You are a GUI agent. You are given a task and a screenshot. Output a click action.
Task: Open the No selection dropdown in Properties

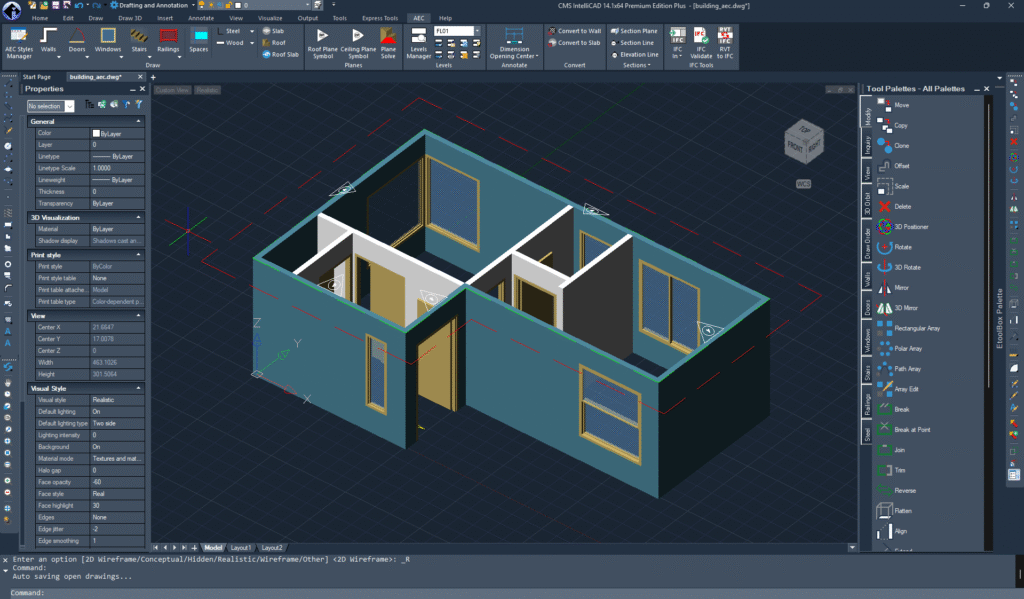(69, 106)
